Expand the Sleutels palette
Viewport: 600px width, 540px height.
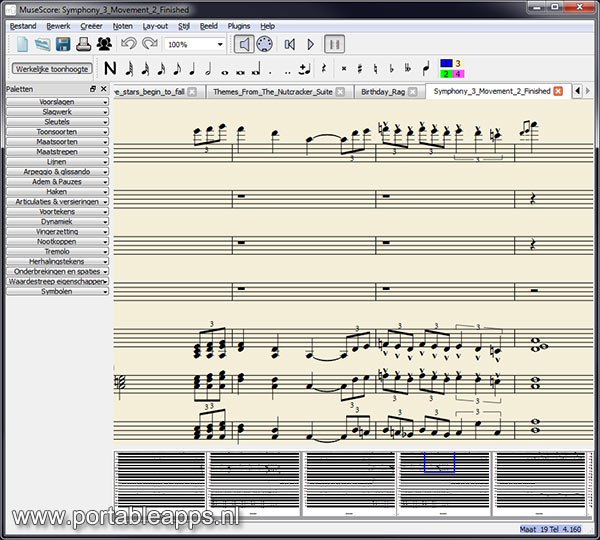pos(57,122)
